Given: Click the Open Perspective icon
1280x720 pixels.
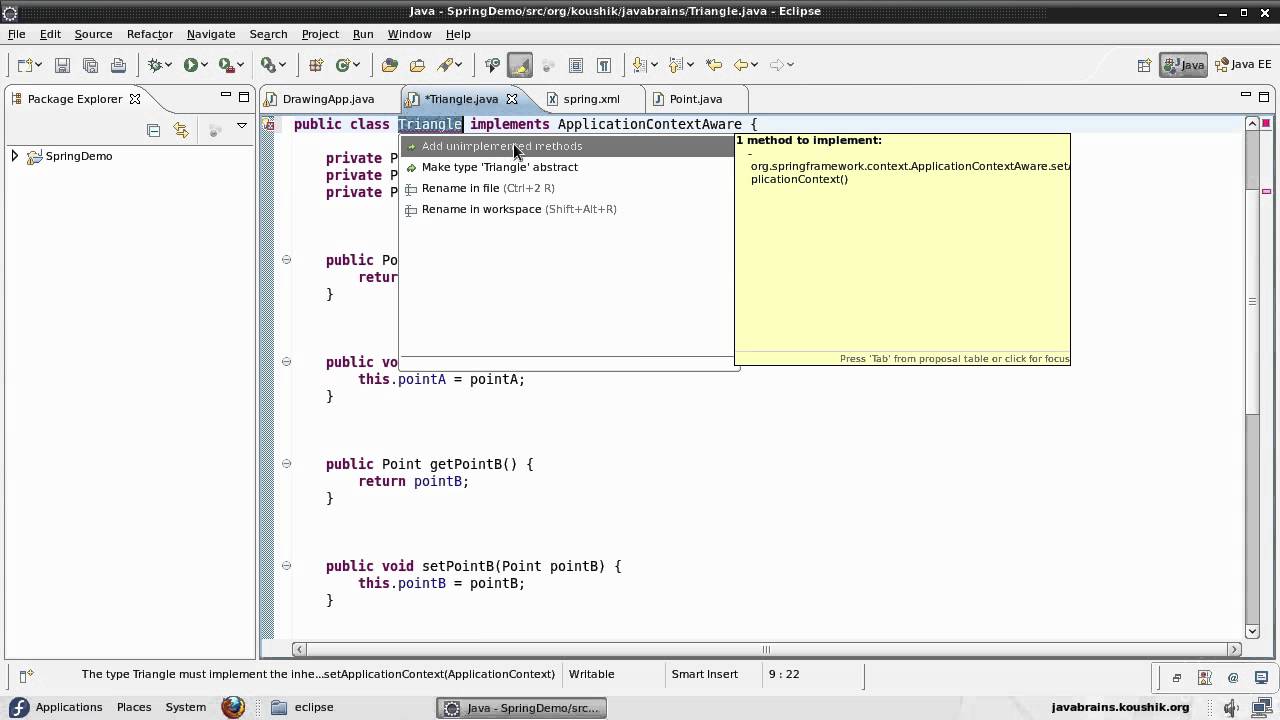Looking at the screenshot, I should click(1144, 65).
